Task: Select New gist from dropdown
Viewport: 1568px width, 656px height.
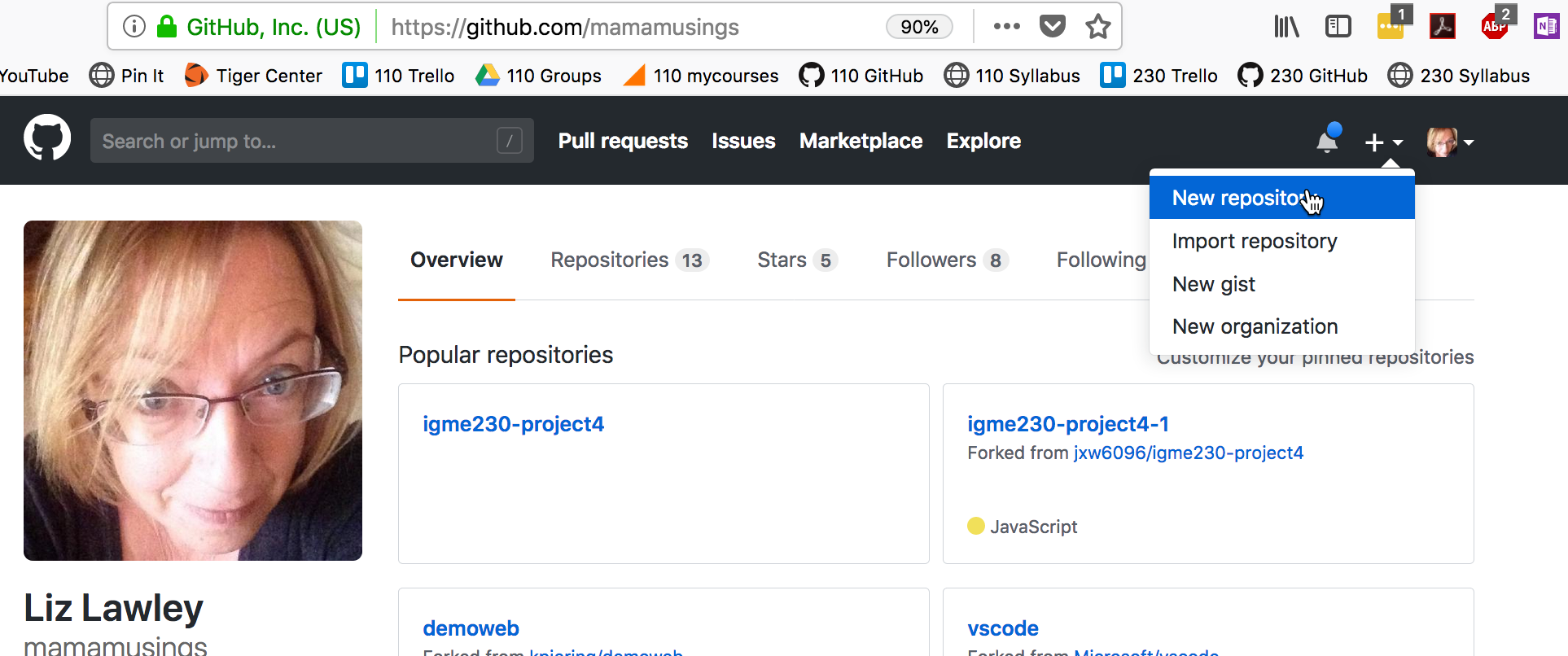Action: click(x=1281, y=284)
